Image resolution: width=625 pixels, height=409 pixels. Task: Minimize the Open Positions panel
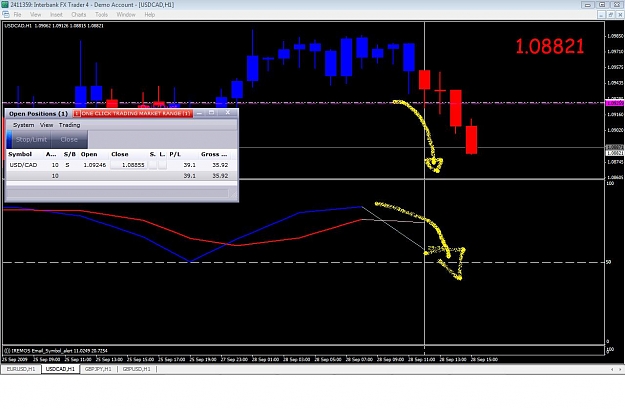point(199,113)
